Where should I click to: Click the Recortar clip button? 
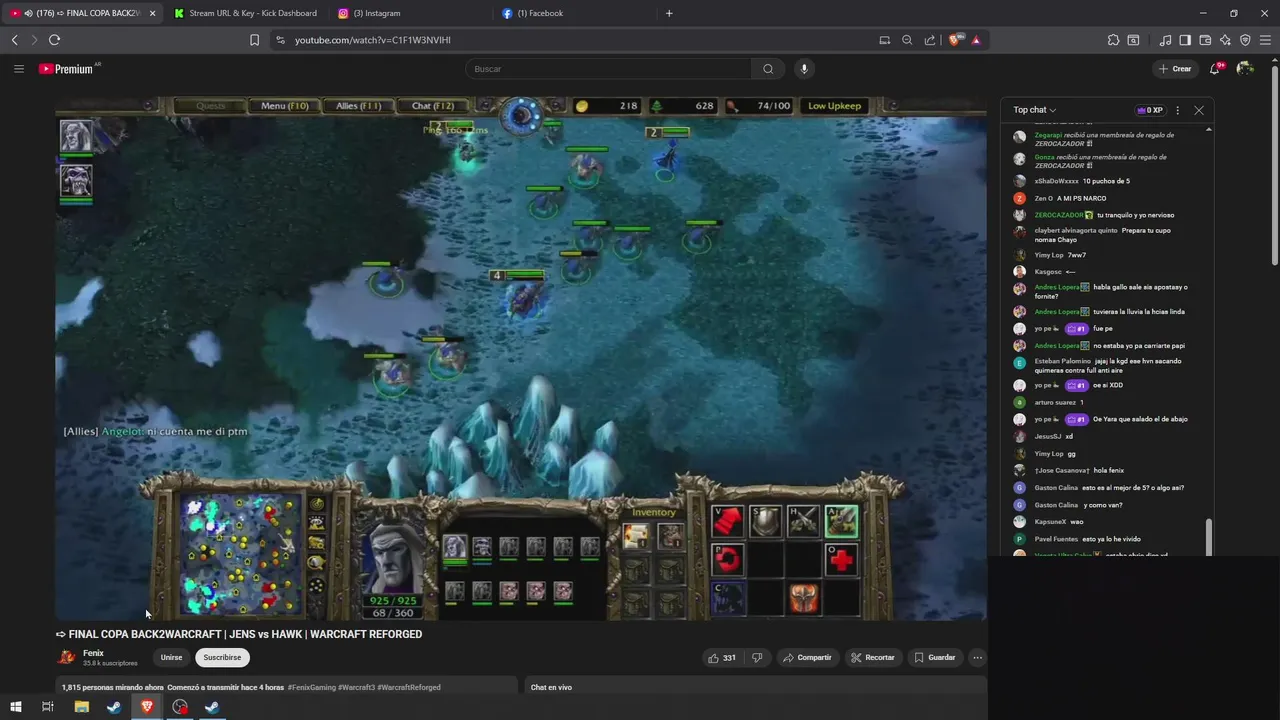point(873,657)
